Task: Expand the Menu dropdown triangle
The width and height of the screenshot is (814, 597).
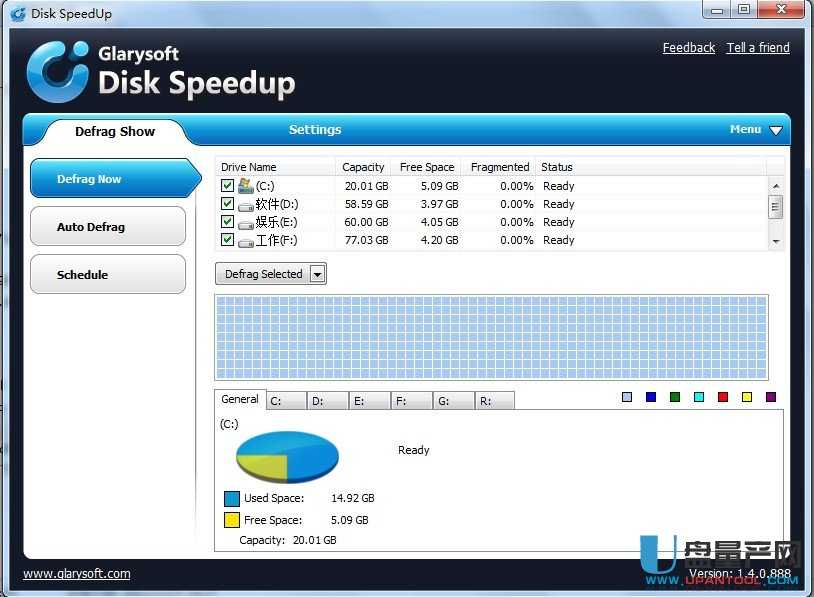Action: [x=776, y=130]
